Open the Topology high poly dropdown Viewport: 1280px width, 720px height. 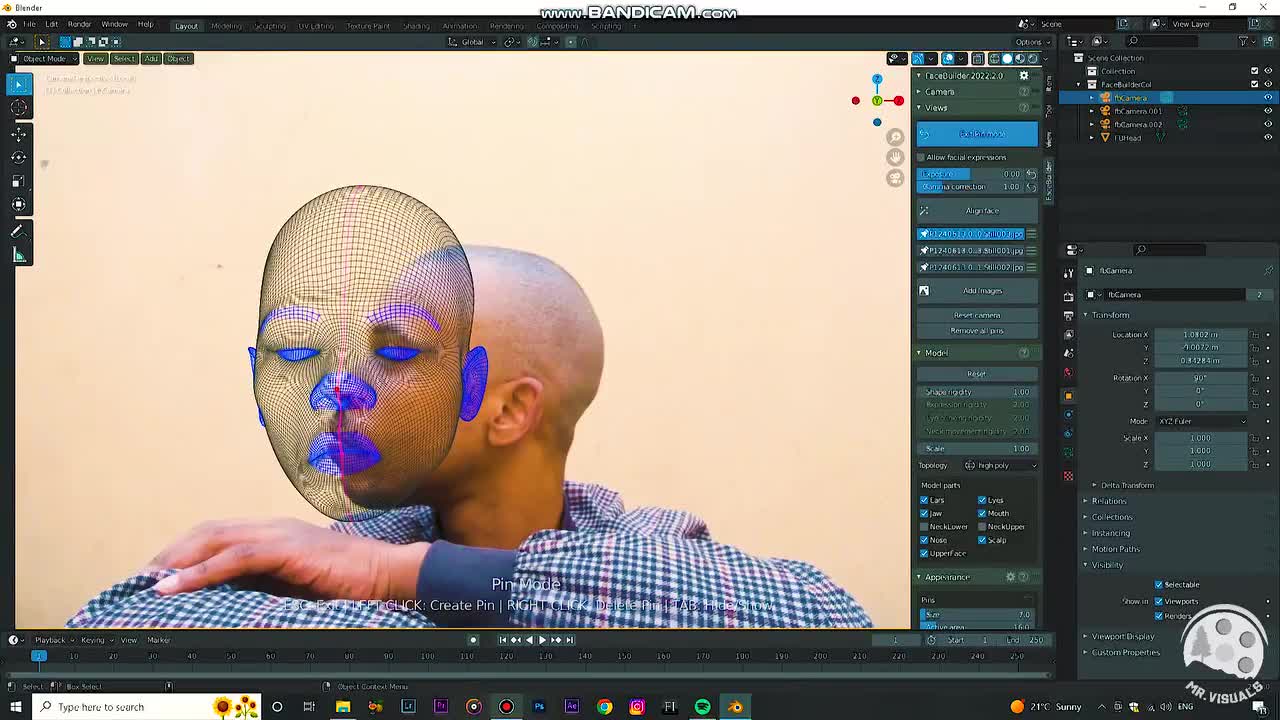tap(1000, 465)
